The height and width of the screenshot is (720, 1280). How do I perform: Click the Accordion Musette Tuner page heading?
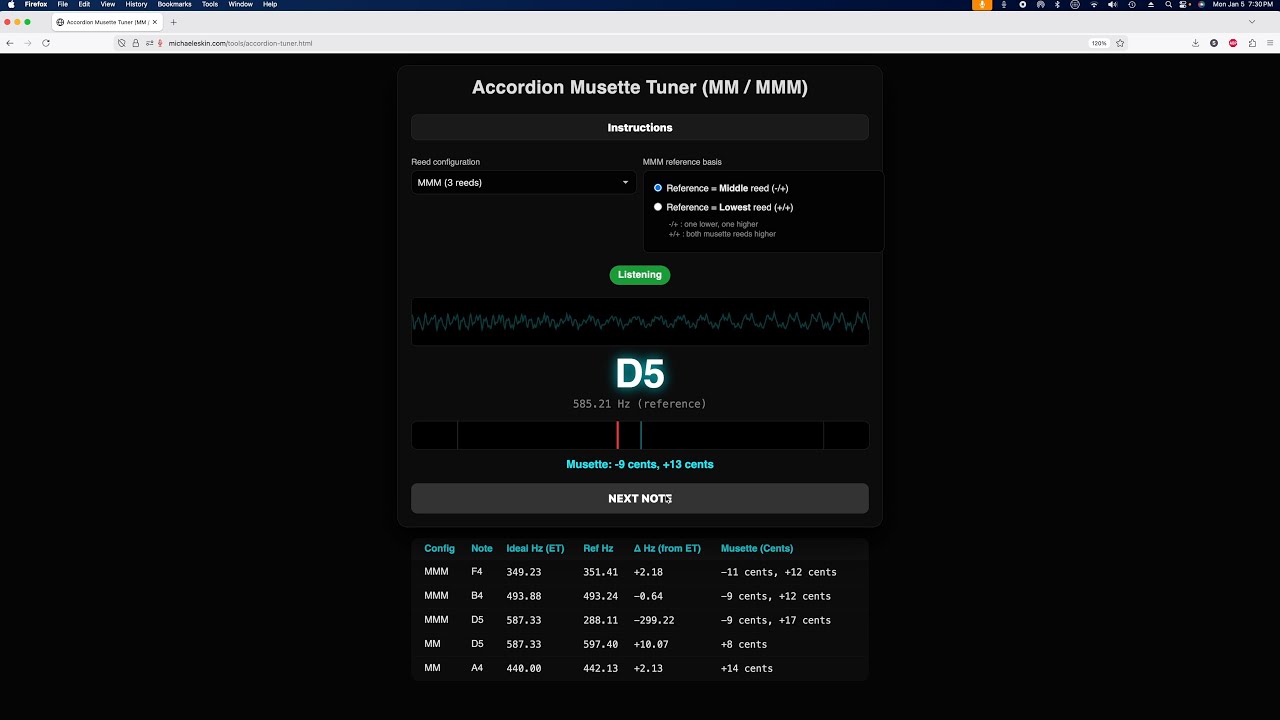pyautogui.click(x=640, y=87)
